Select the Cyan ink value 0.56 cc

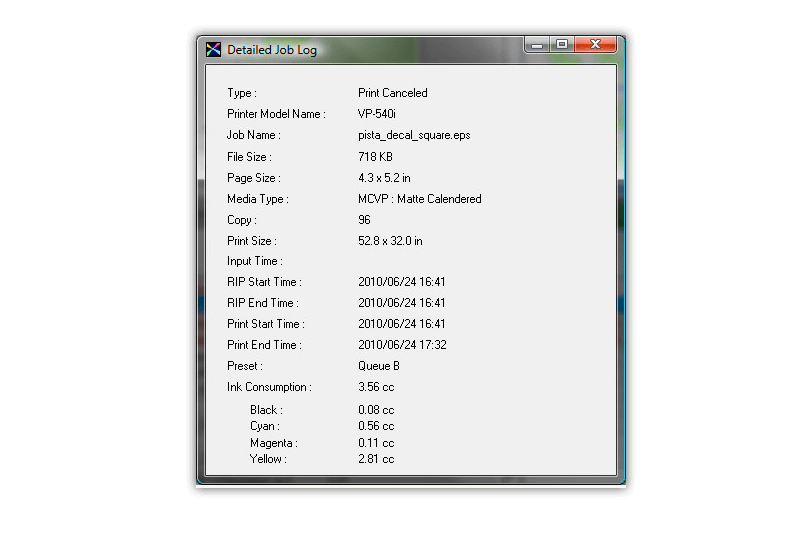coord(376,426)
